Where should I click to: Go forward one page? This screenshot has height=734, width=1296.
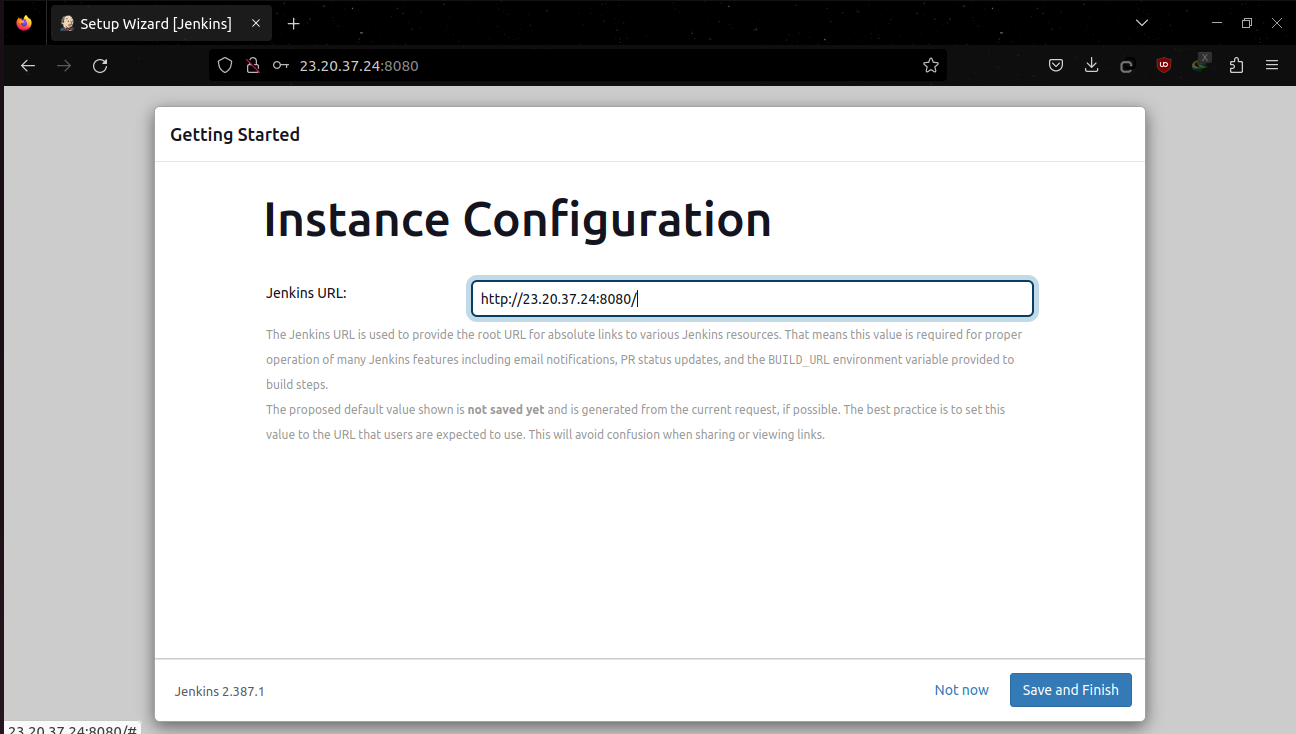64,65
